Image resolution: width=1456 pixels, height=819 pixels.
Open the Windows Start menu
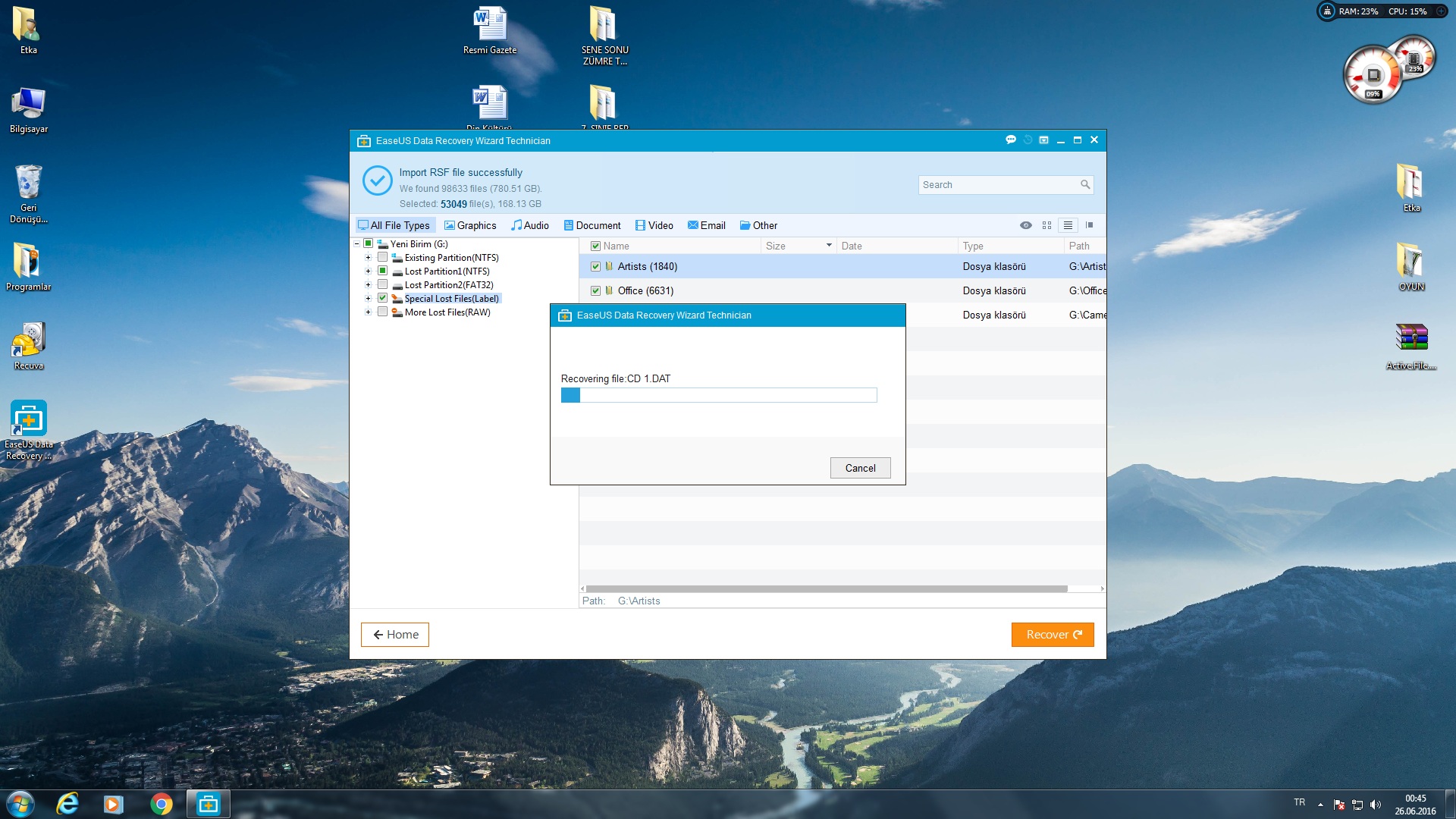click(20, 804)
